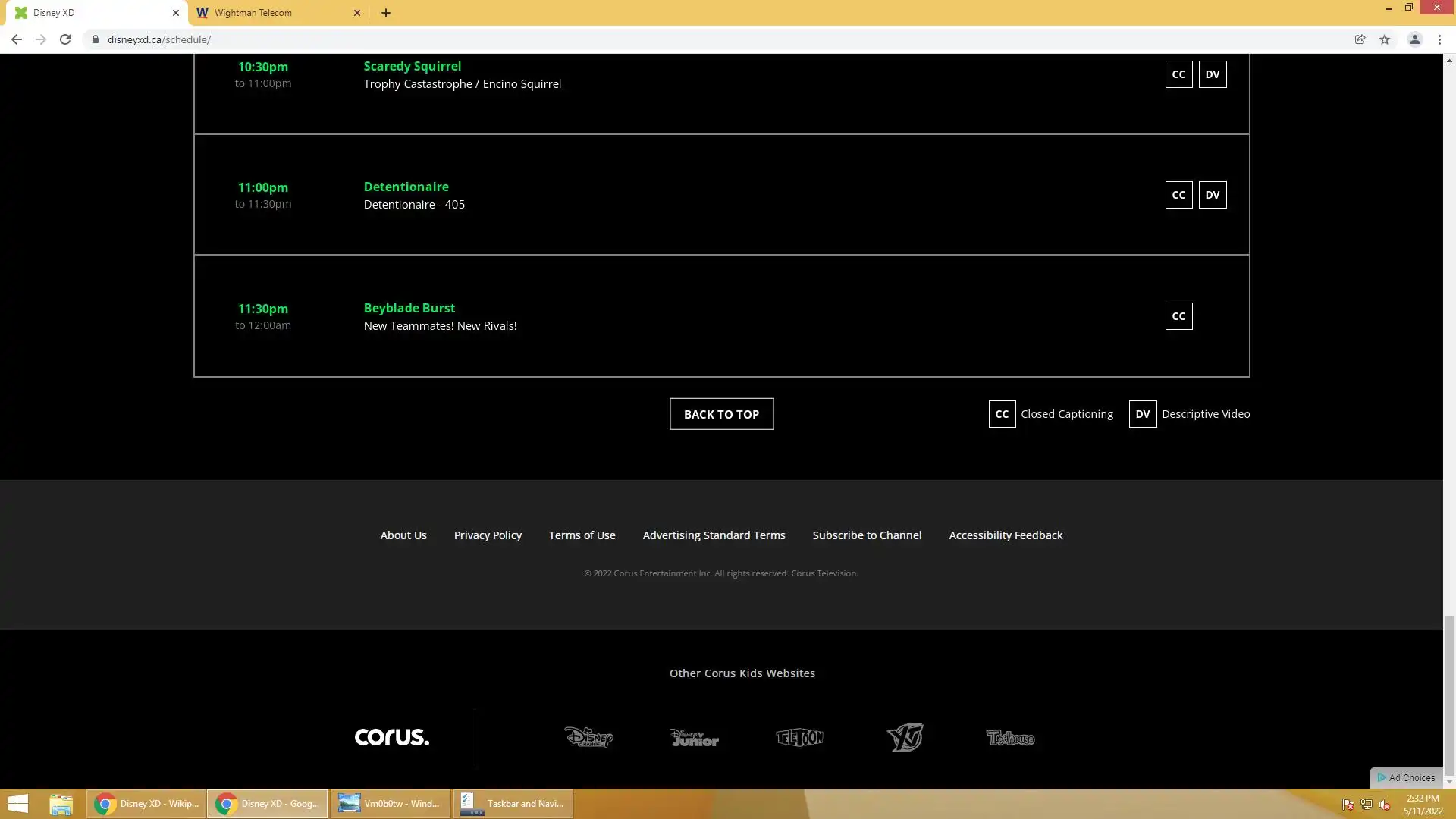Open the Disney Channel logo link
The image size is (1456, 819).
click(588, 737)
